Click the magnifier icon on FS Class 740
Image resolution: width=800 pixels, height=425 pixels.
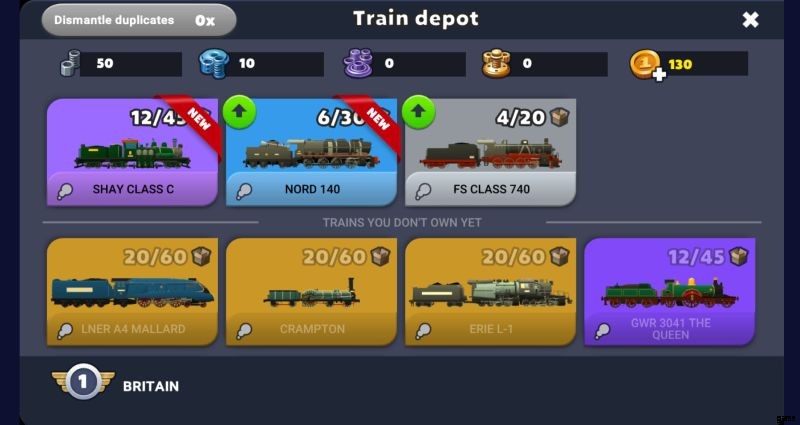423,191
